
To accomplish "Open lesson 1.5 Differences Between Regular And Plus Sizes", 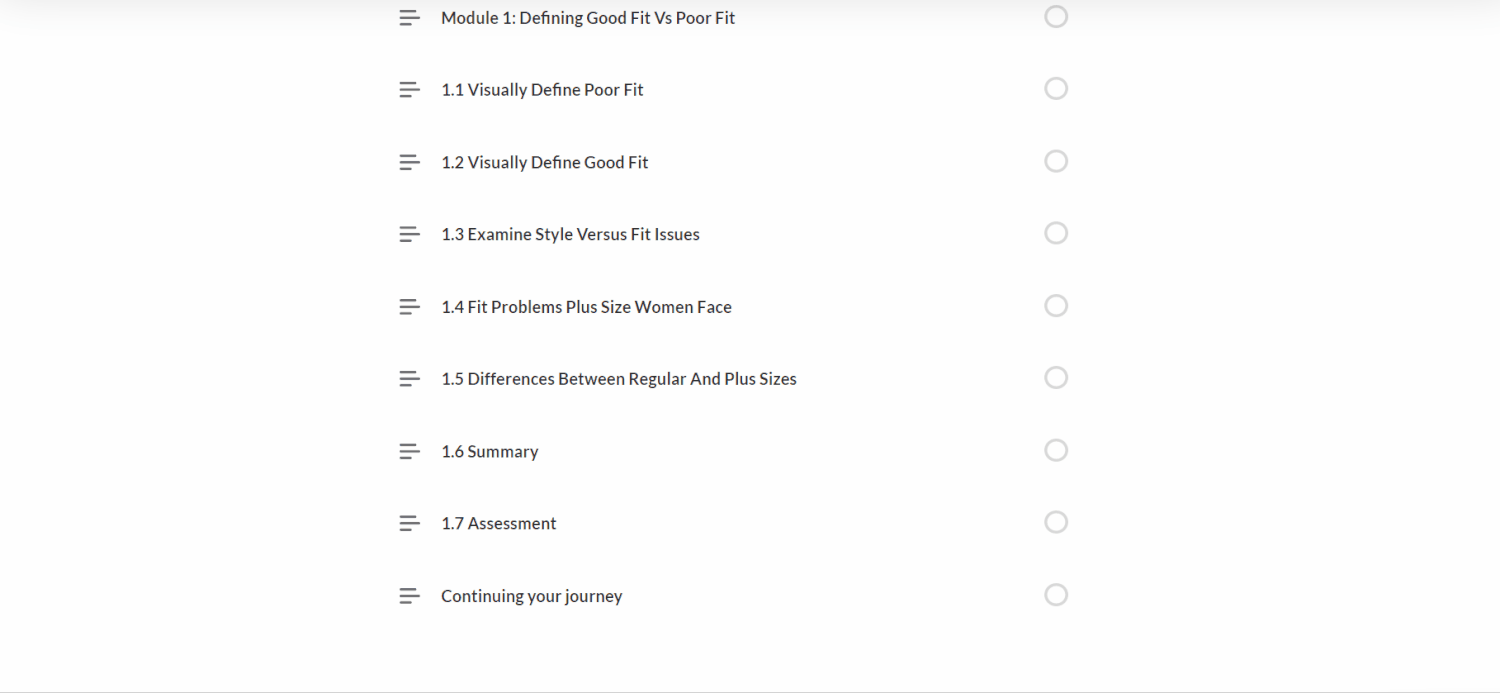I will pos(618,379).
